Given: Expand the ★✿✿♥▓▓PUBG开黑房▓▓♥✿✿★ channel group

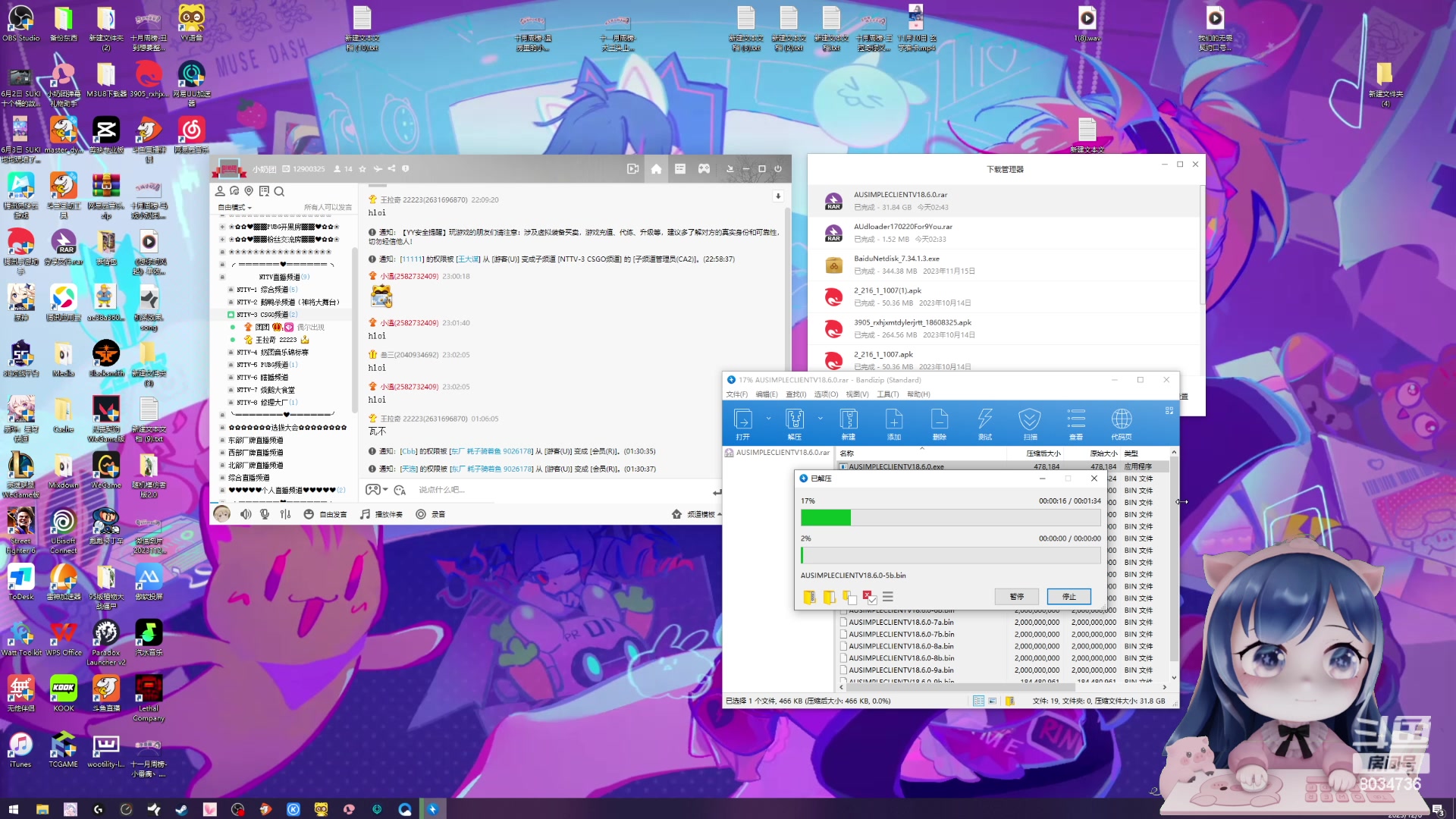Looking at the screenshot, I should click(222, 227).
